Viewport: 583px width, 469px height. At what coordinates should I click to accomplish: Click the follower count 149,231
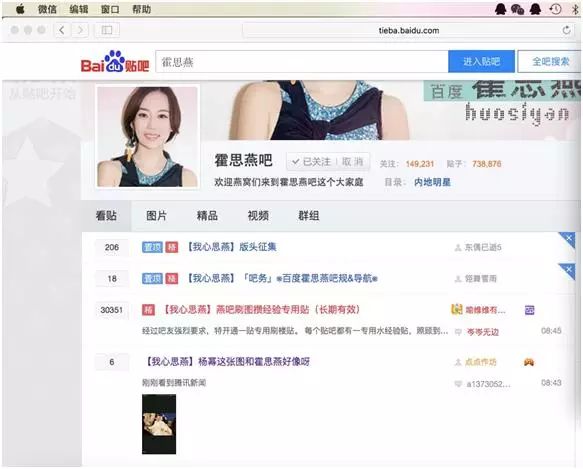pos(419,164)
